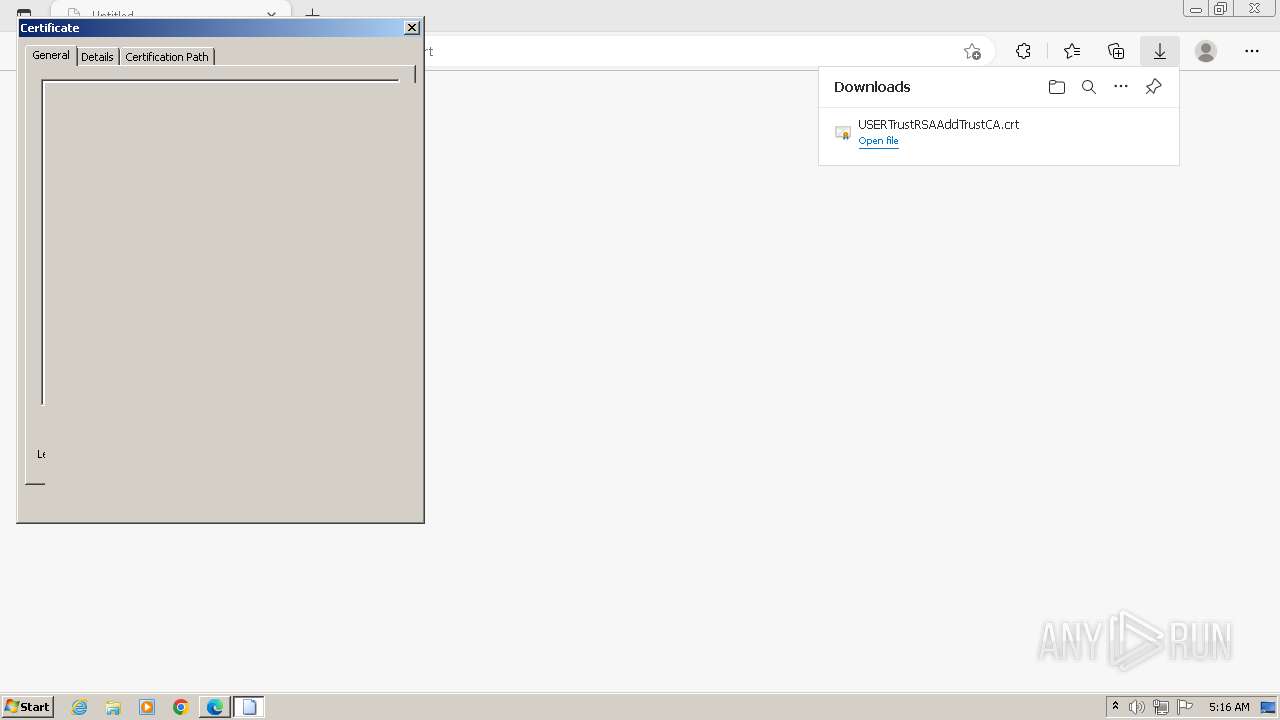Click the Show desktop button
Image resolution: width=1280 pixels, height=720 pixels.
[1269, 707]
